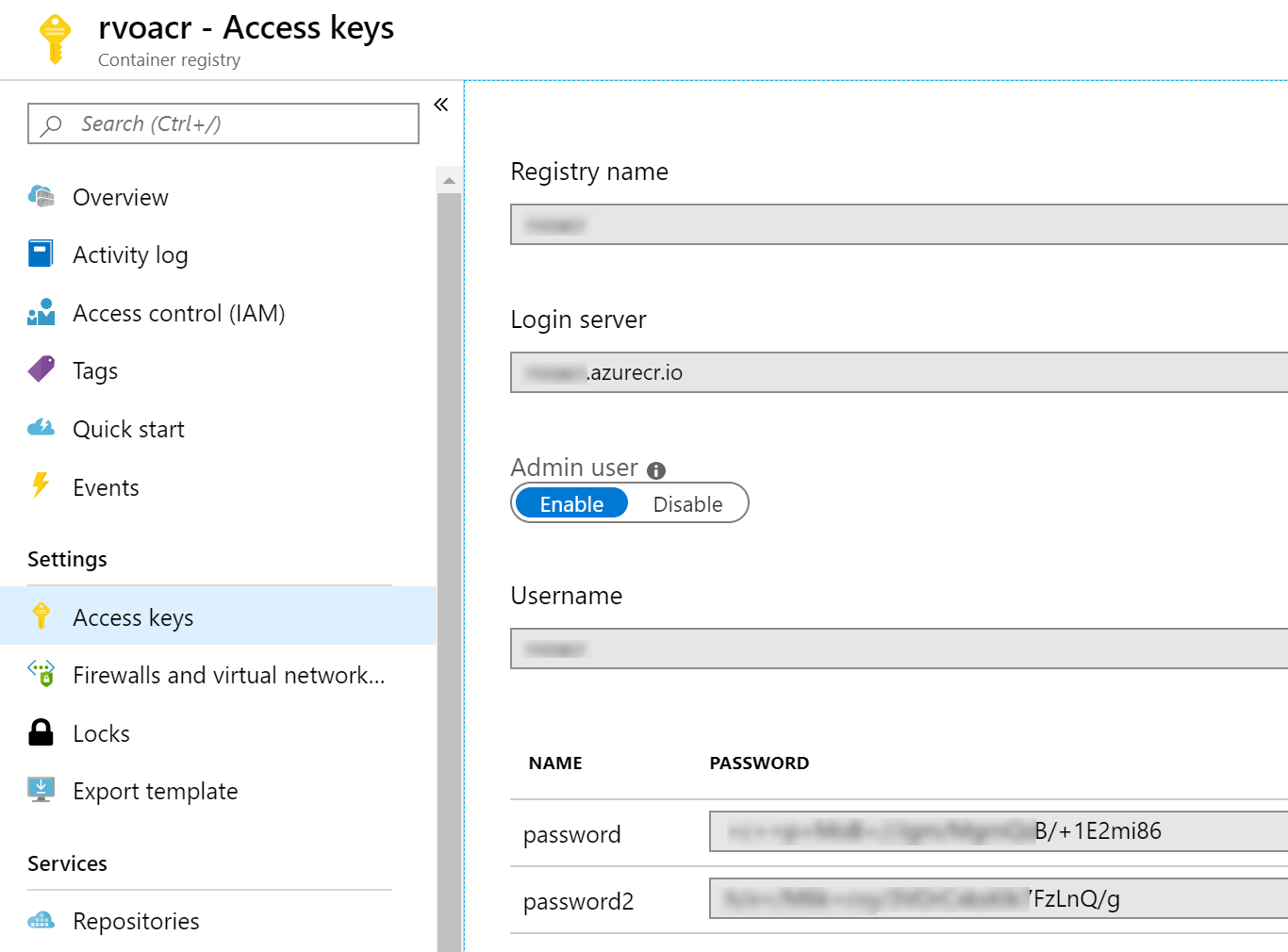The width and height of the screenshot is (1288, 952).
Task: Click the purple Tags icon
Action: [41, 369]
